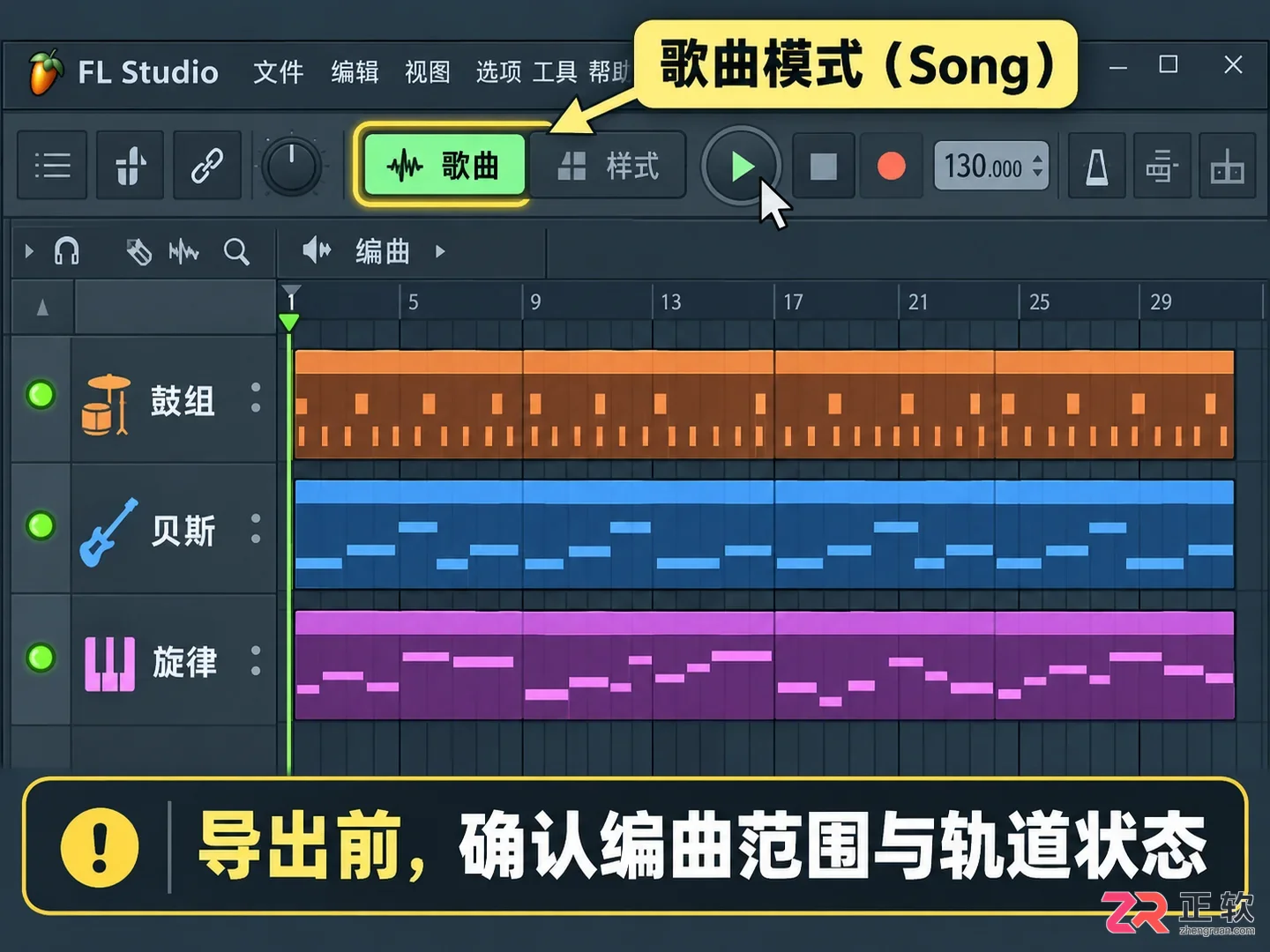Click the countdown box icon at toolbar end
1270x952 pixels.
(x=1227, y=166)
